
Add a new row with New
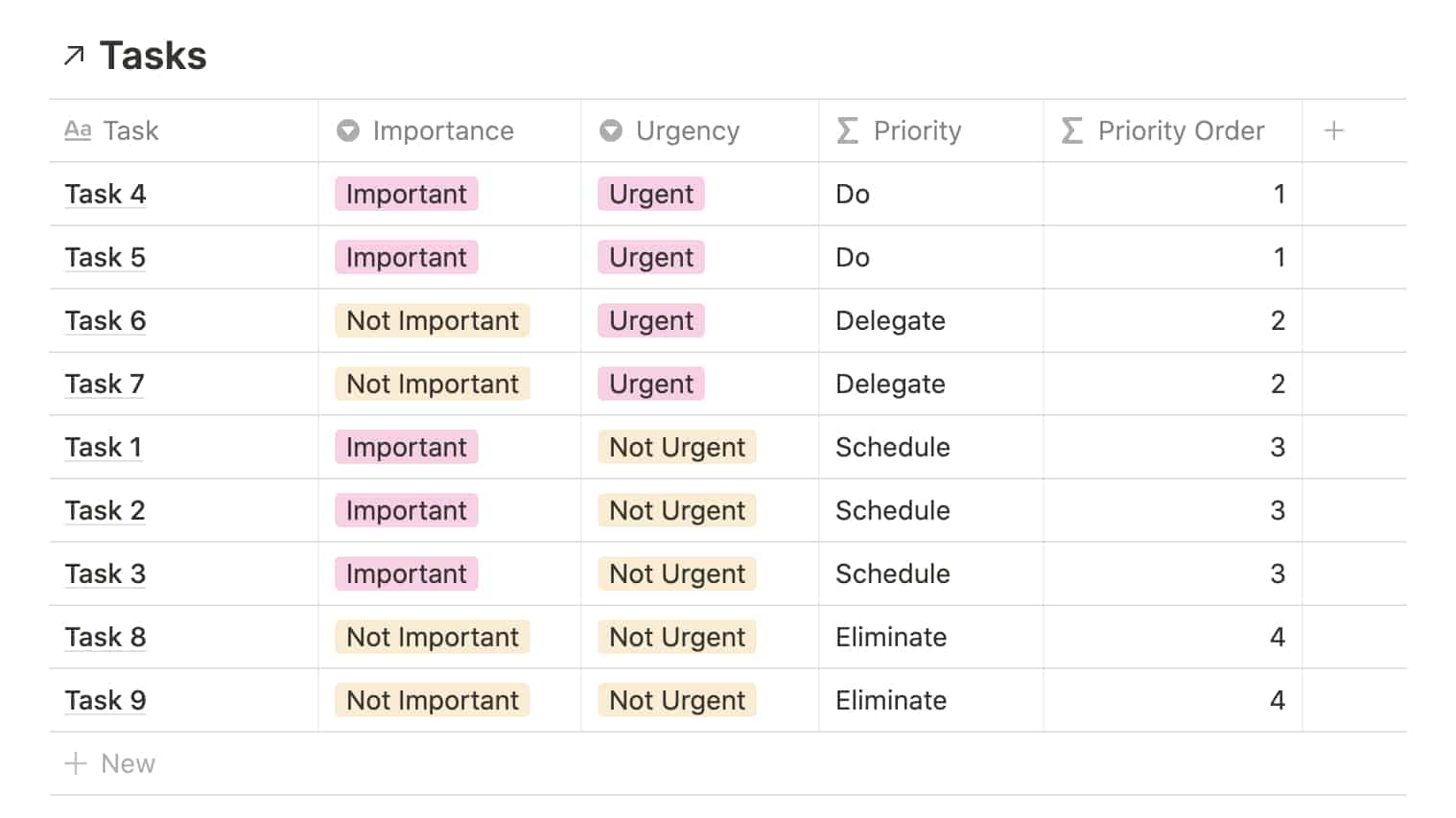click(x=128, y=763)
